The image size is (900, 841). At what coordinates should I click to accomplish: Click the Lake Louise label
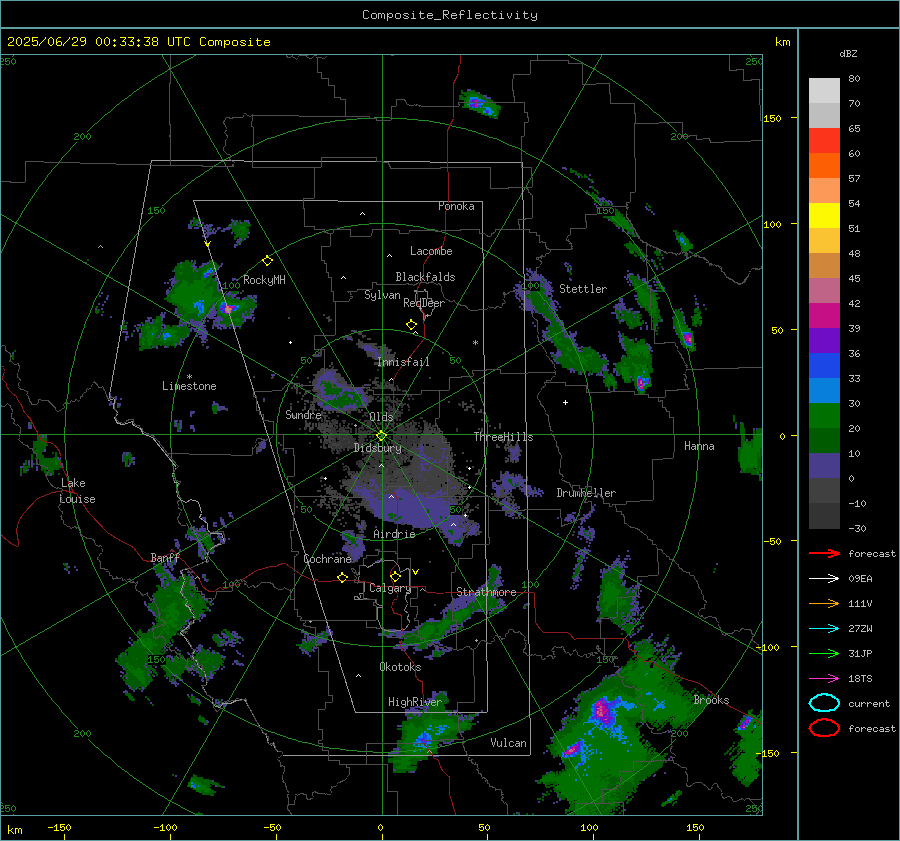pos(77,491)
